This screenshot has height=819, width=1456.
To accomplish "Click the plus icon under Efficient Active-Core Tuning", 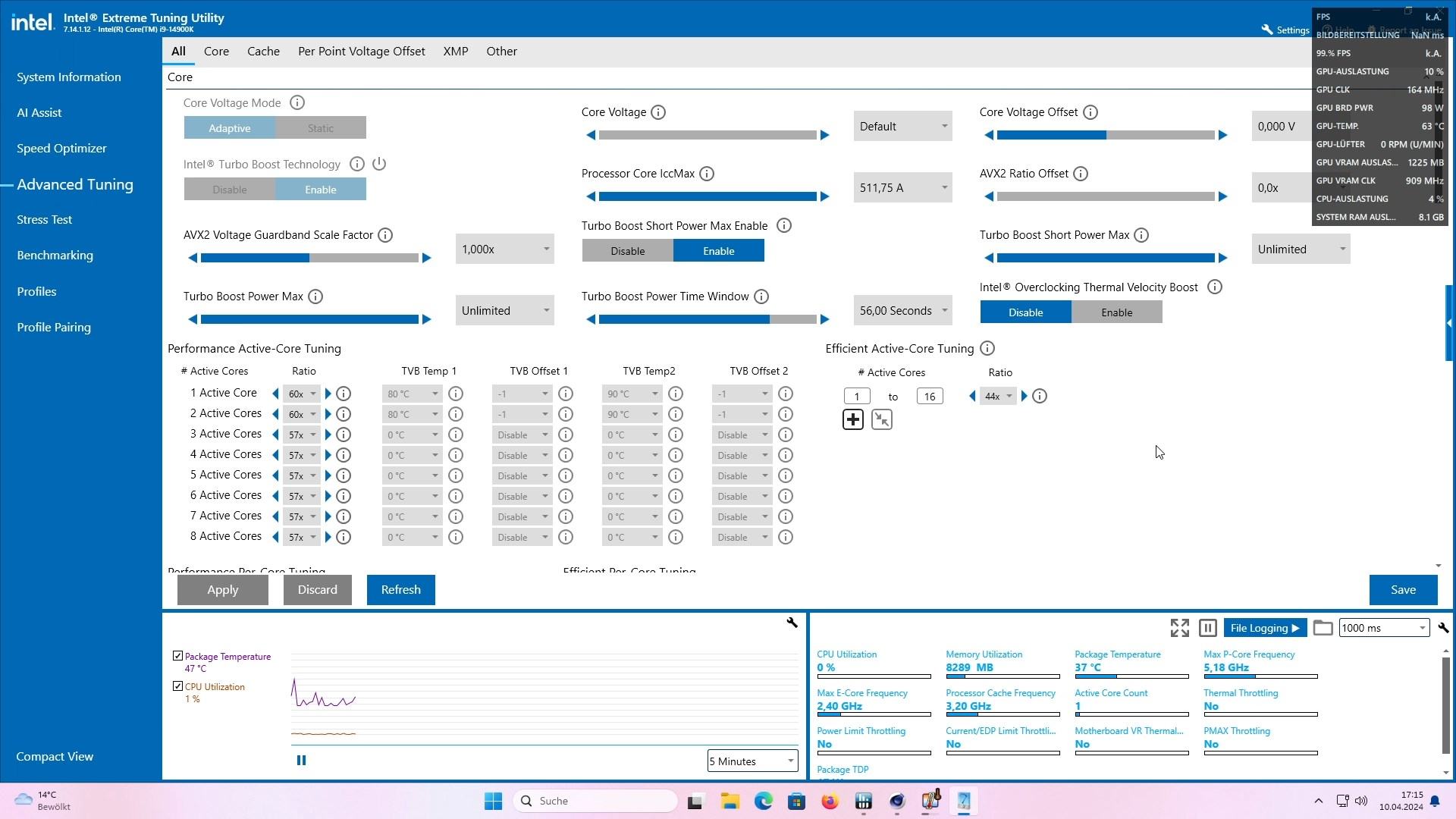I will click(x=853, y=419).
